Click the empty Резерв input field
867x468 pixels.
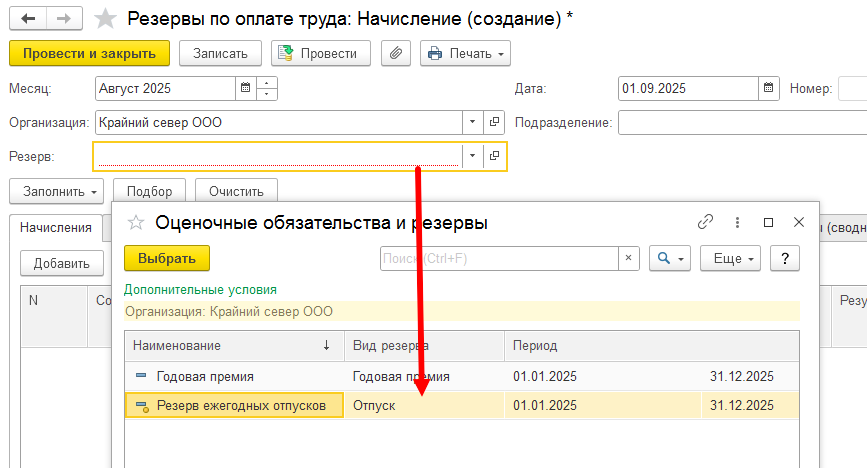tap(278, 157)
